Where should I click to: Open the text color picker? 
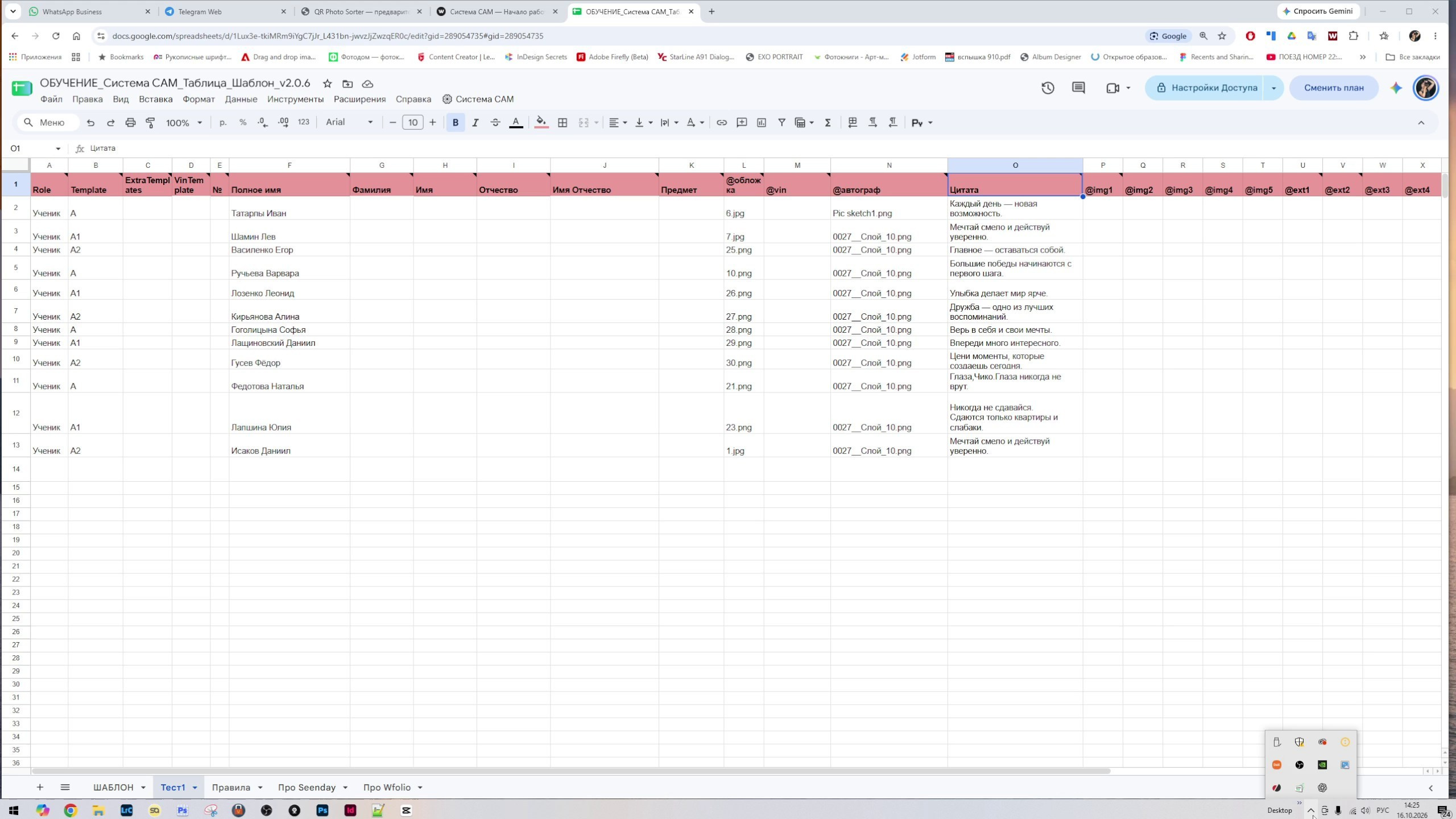pos(516,122)
